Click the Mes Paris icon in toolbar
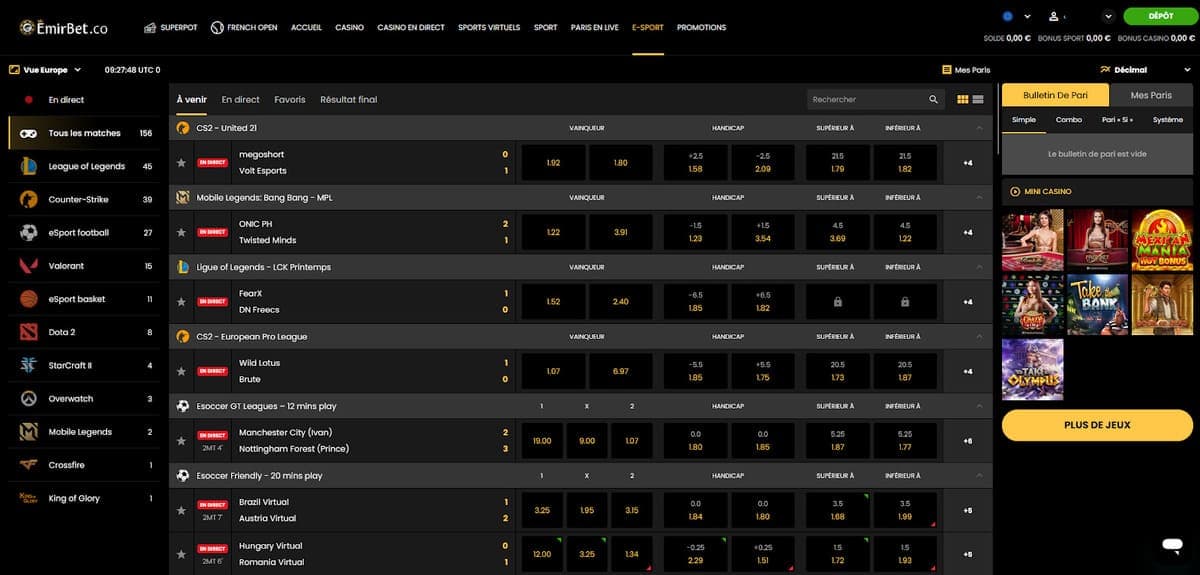This screenshot has width=1200, height=575. pyautogui.click(x=947, y=70)
